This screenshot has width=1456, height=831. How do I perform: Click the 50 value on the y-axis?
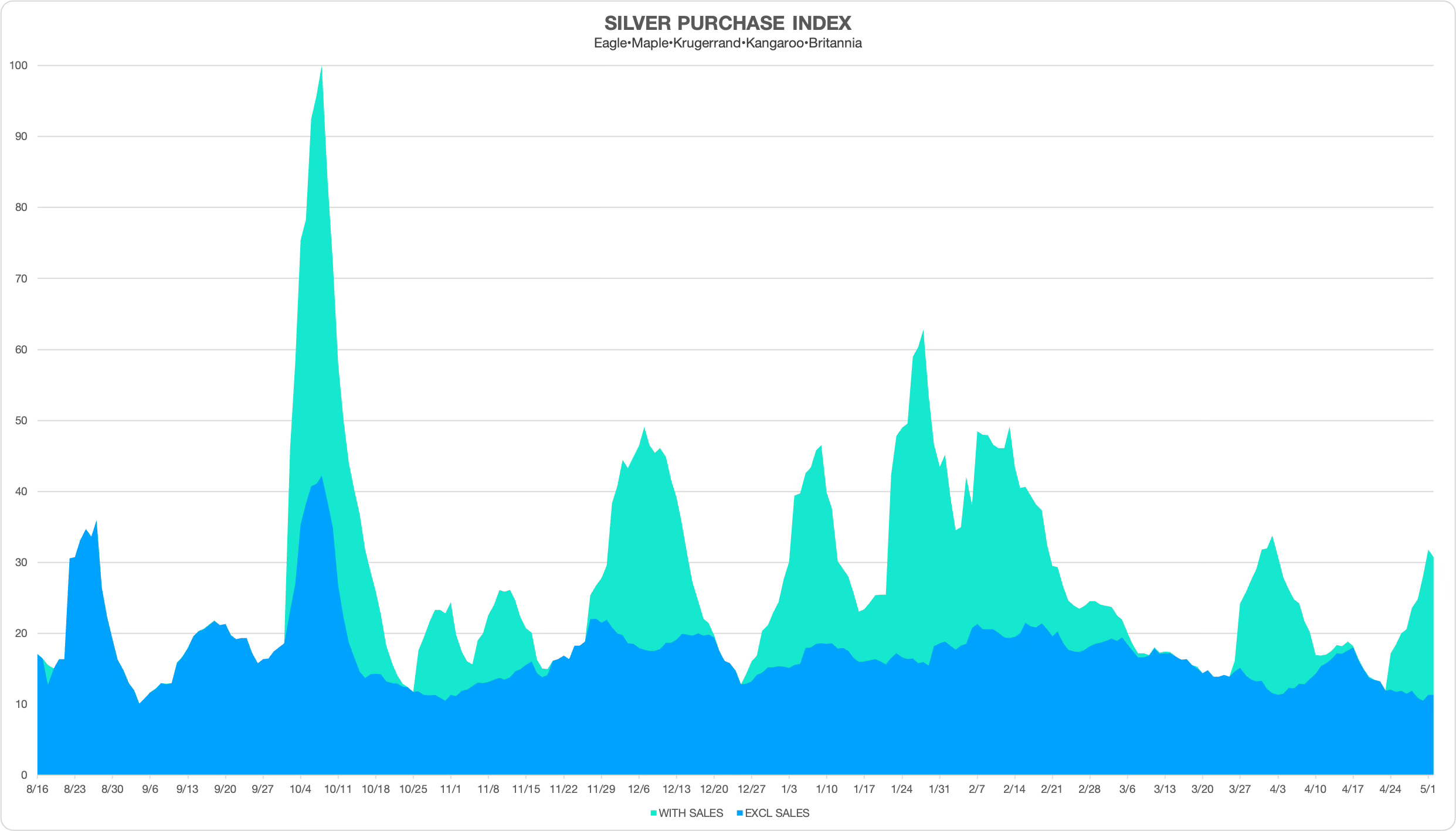pos(21,421)
